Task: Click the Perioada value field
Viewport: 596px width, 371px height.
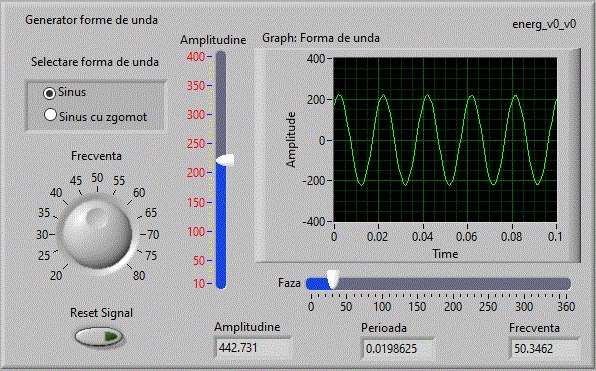Action: point(398,348)
